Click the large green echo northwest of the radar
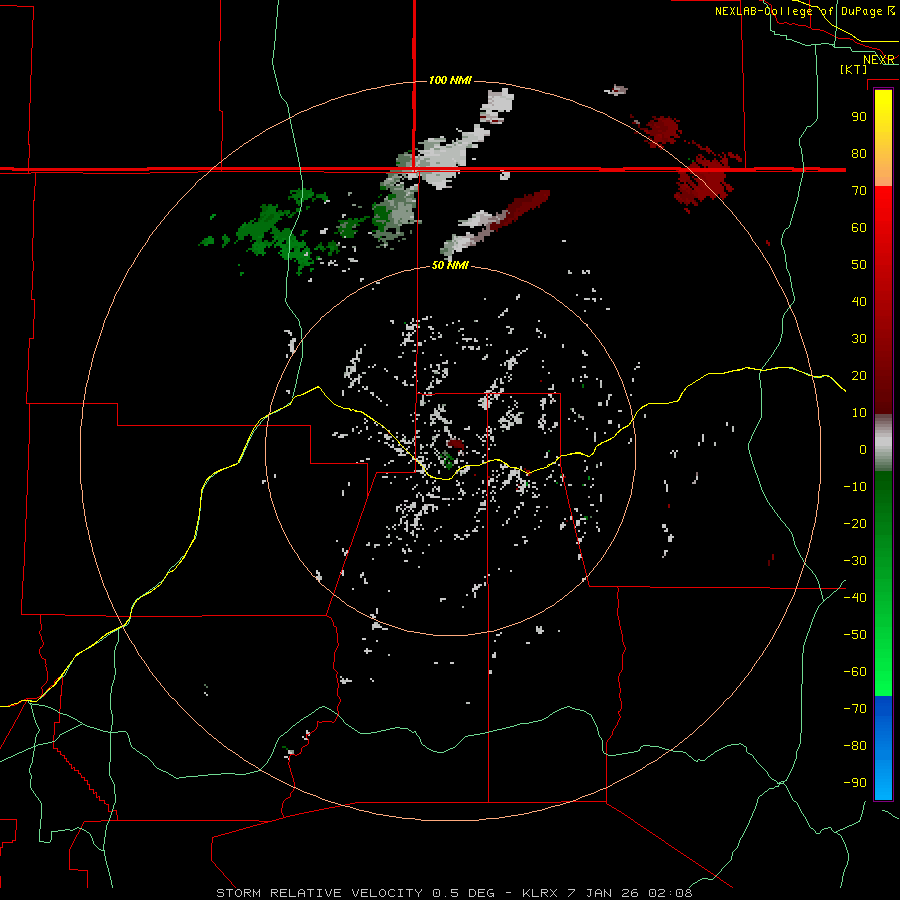The image size is (900, 900). (274, 232)
